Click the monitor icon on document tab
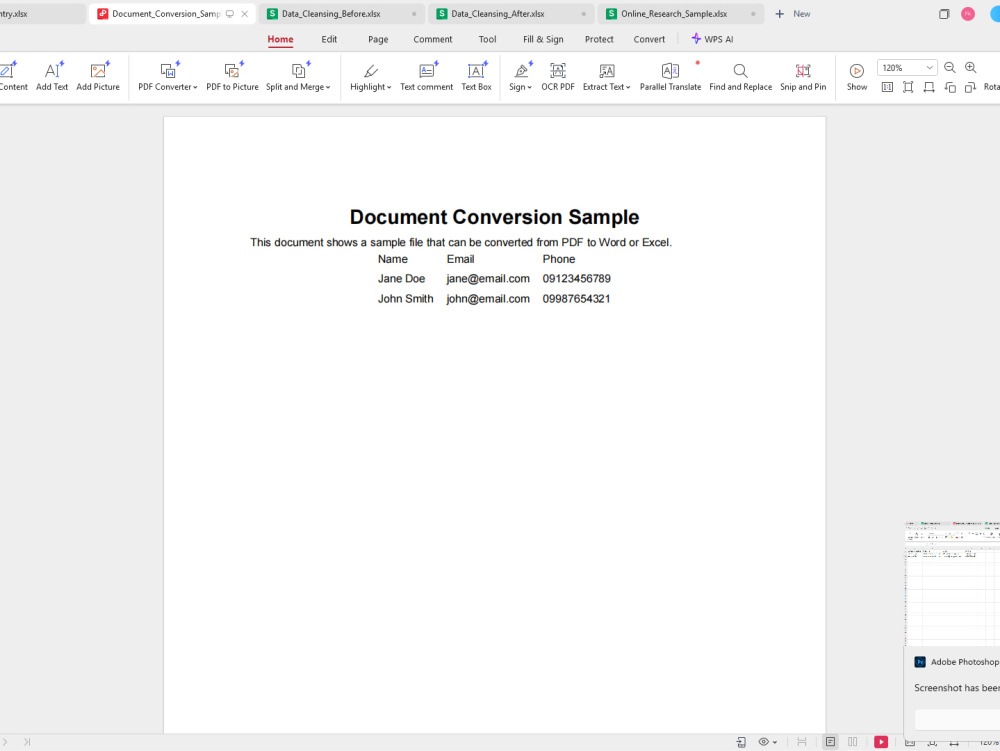This screenshot has height=751, width=1000. [230, 13]
